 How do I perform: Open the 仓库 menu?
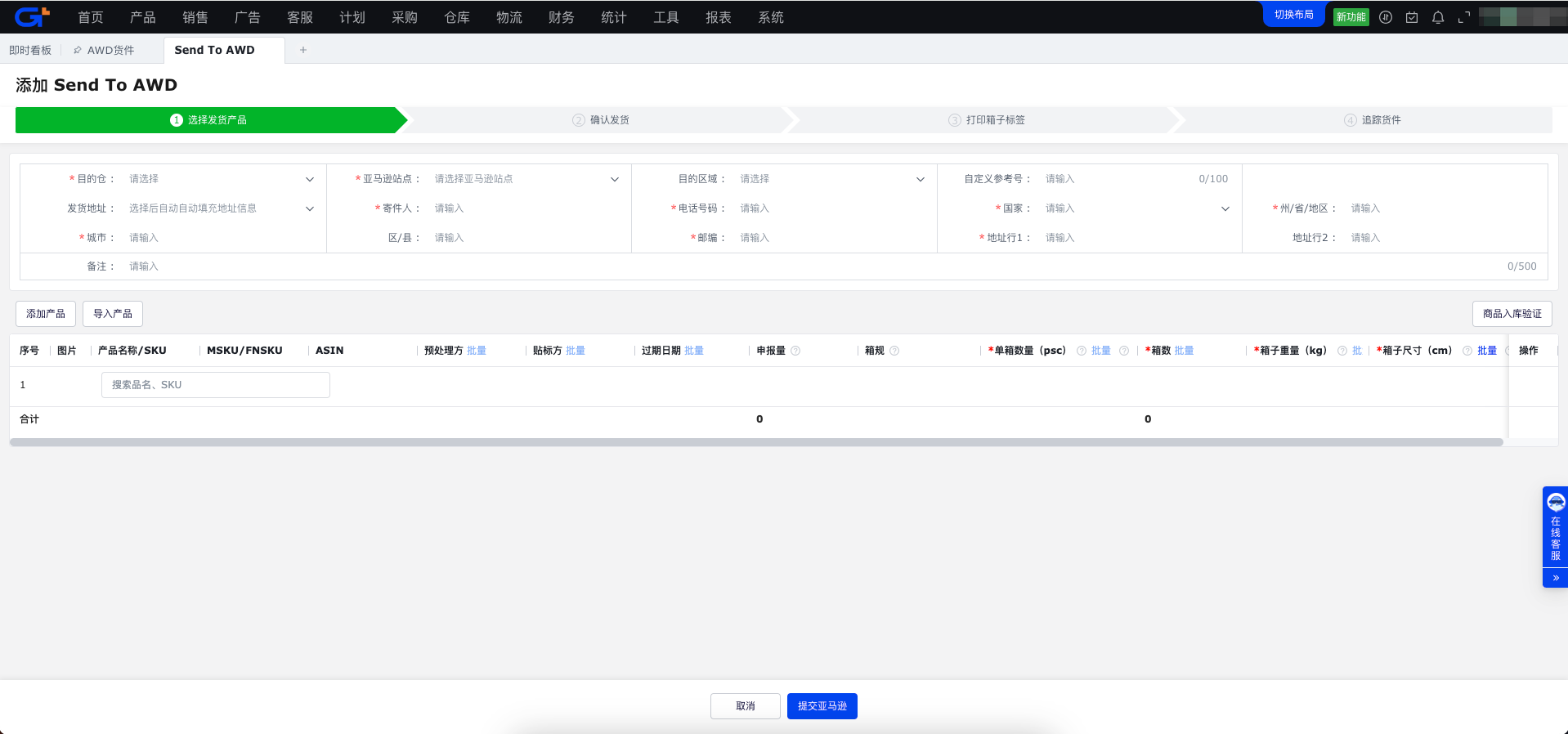click(457, 17)
